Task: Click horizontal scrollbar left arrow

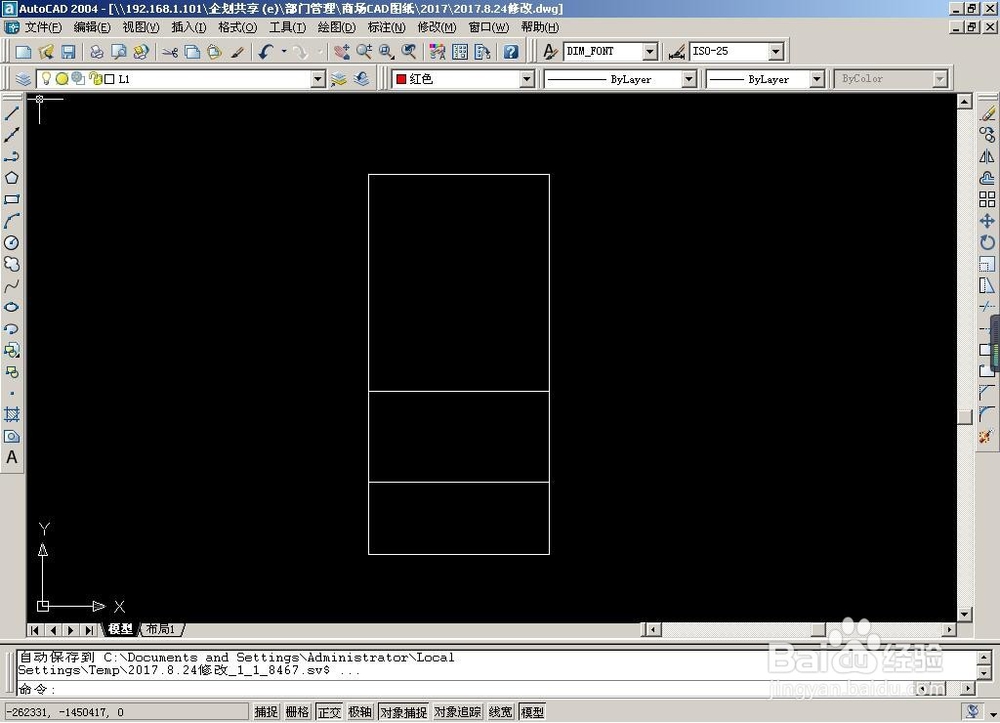Action: point(651,629)
